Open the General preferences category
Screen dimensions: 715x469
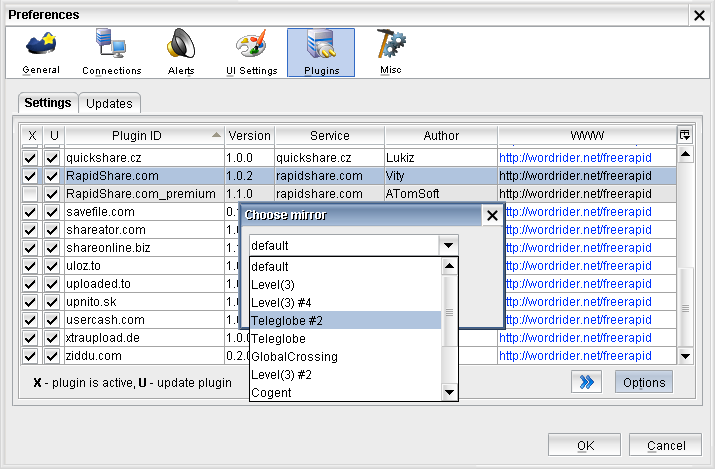pos(41,52)
